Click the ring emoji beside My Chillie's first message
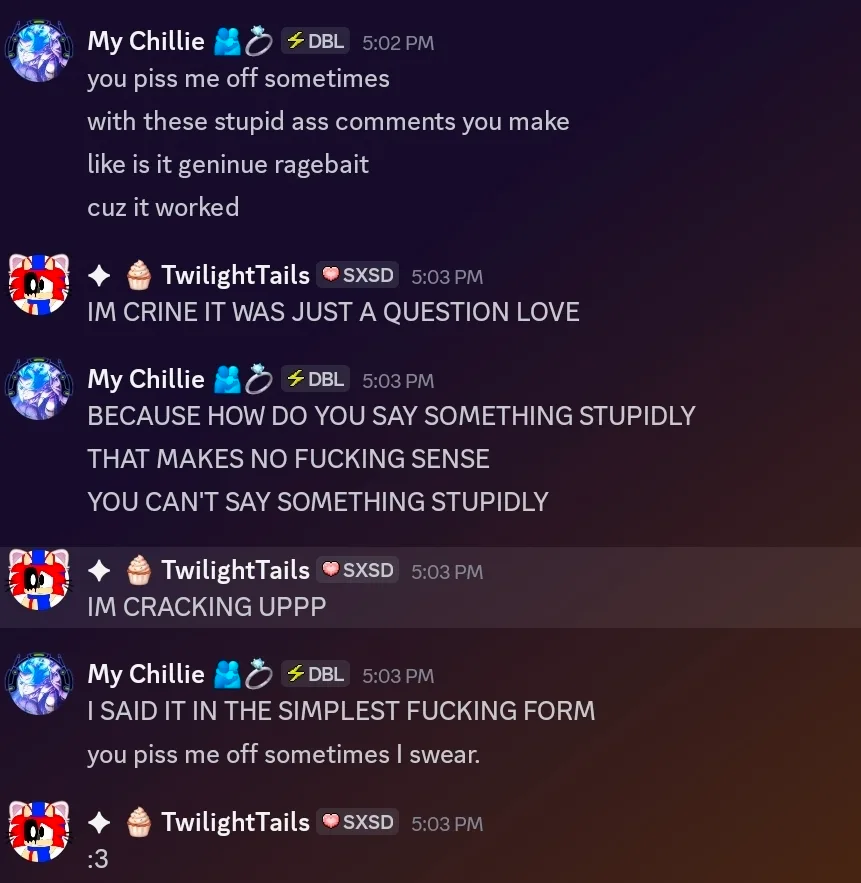This screenshot has width=861, height=883. pos(258,41)
